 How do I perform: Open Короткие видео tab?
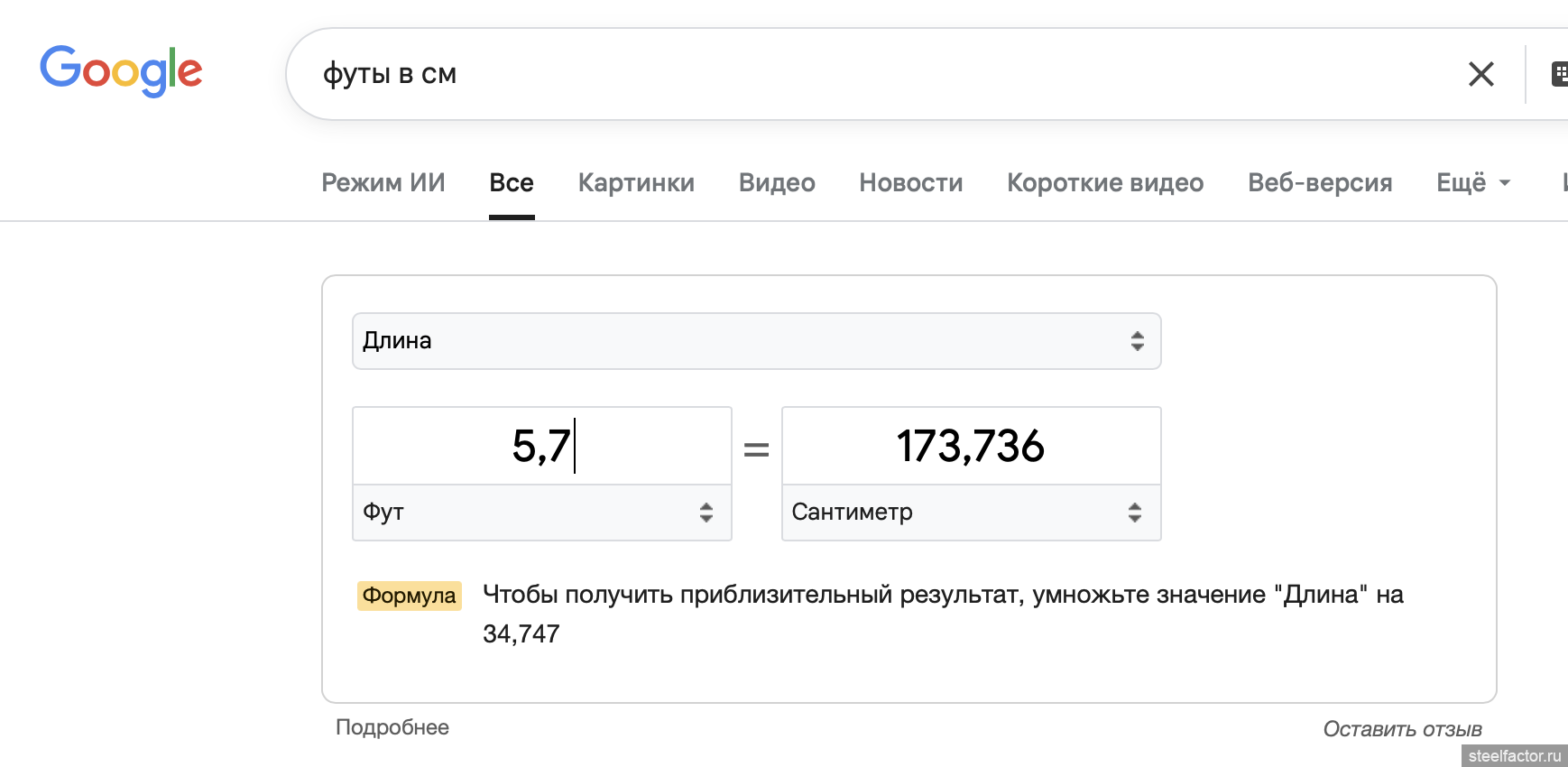1105,182
